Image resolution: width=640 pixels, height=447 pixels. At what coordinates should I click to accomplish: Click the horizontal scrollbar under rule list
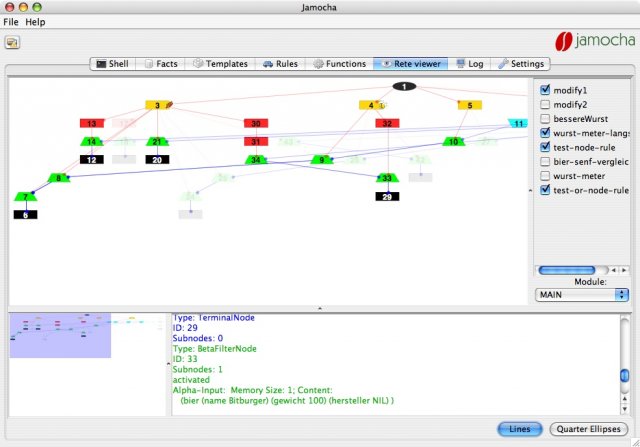(x=572, y=270)
